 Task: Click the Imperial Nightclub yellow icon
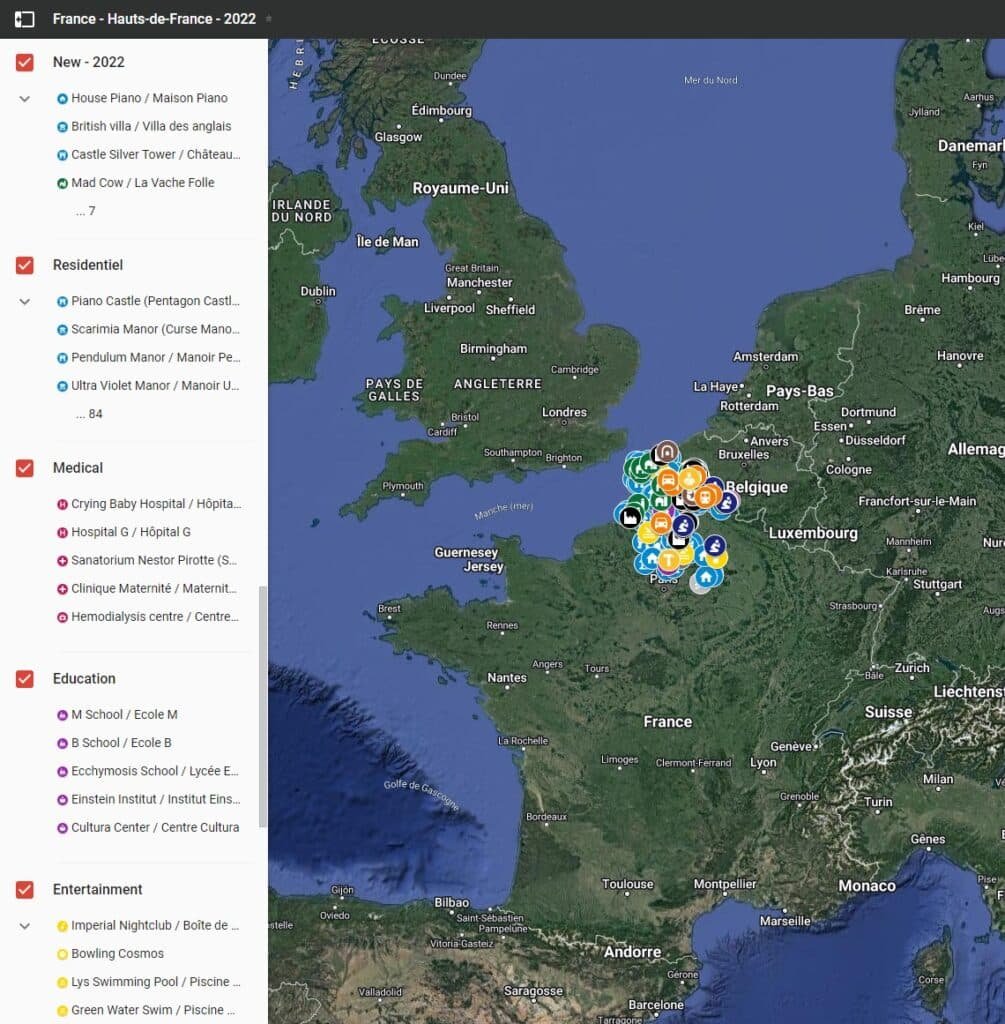tap(62, 925)
